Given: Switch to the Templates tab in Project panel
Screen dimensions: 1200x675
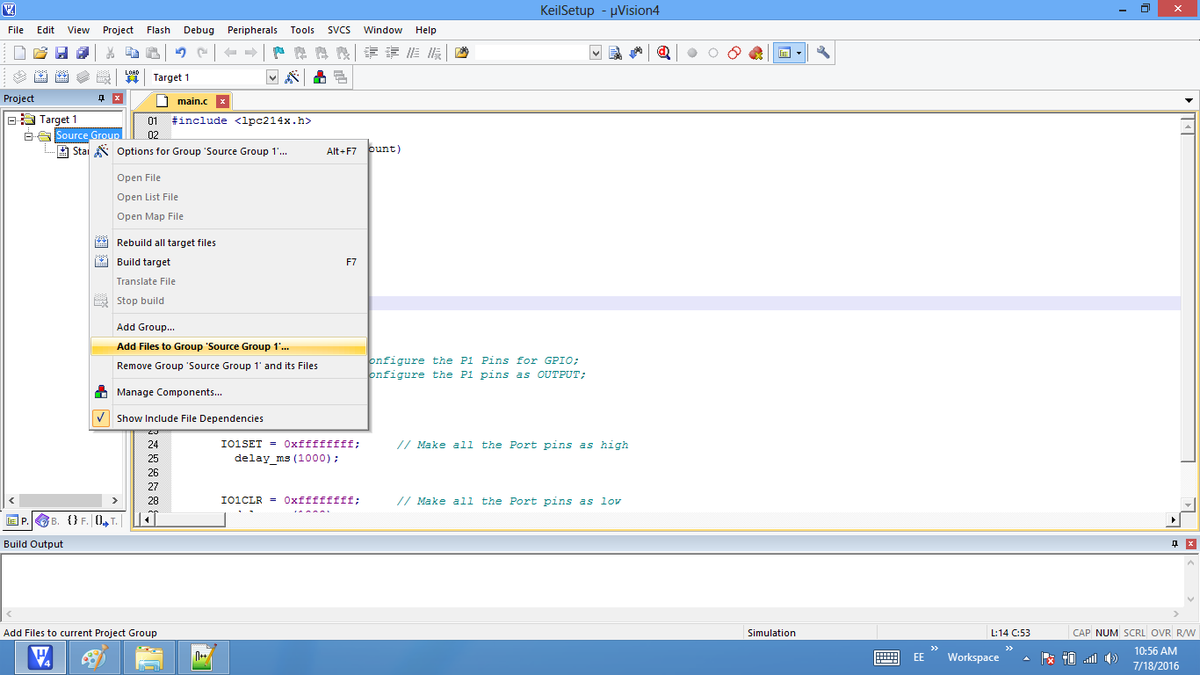Looking at the screenshot, I should click(x=105, y=521).
